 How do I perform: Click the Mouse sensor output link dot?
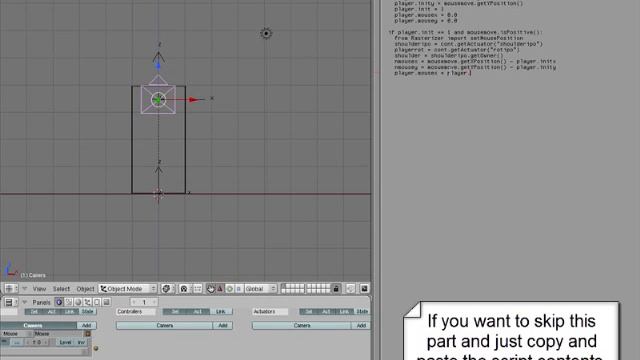tap(96, 348)
